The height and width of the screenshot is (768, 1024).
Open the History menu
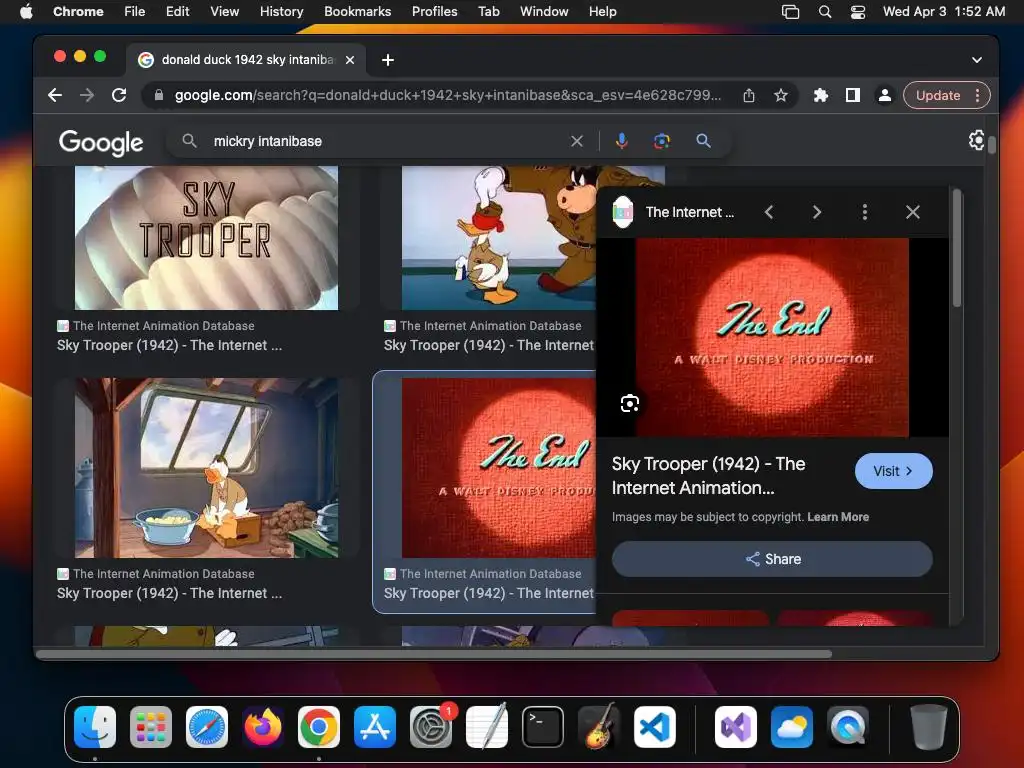click(281, 12)
